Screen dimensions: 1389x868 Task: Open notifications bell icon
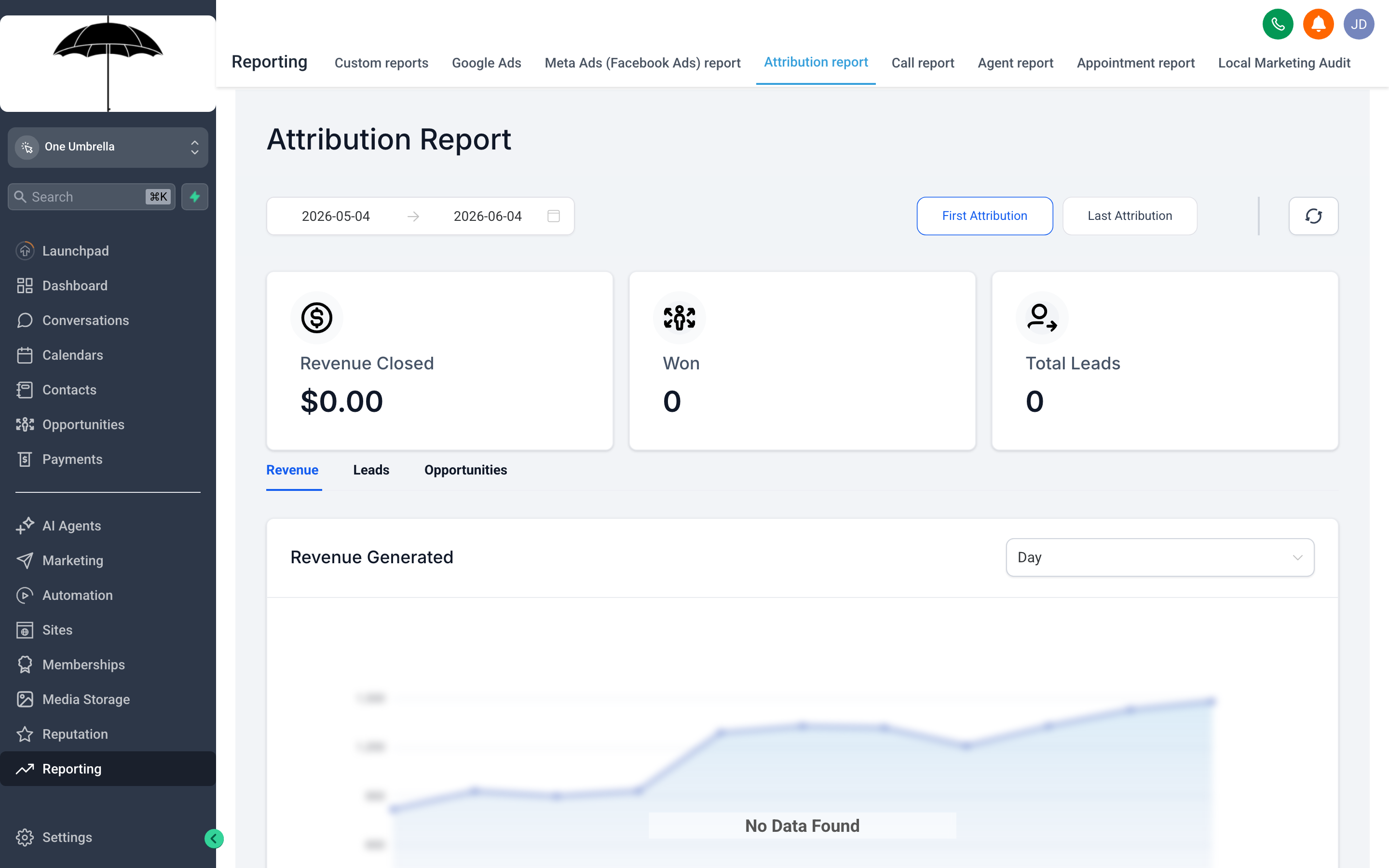[x=1318, y=24]
